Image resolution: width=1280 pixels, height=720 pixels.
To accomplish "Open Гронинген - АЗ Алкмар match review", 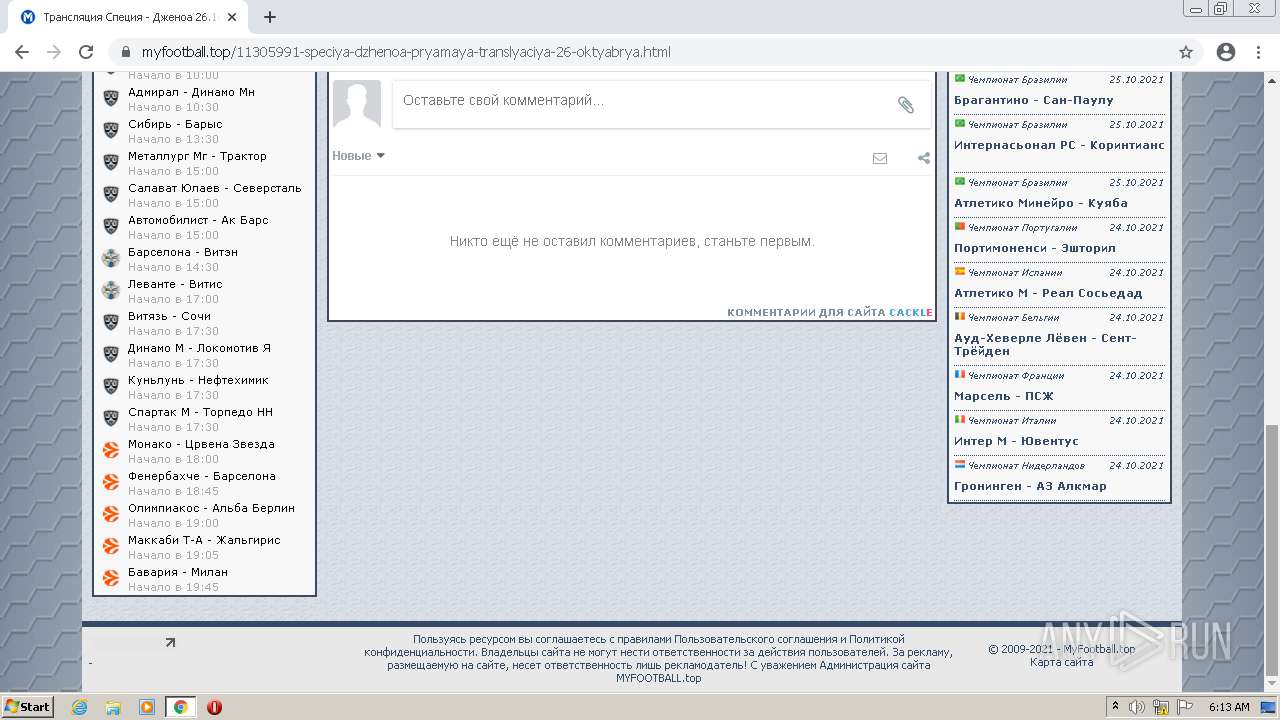I will (x=1030, y=486).
